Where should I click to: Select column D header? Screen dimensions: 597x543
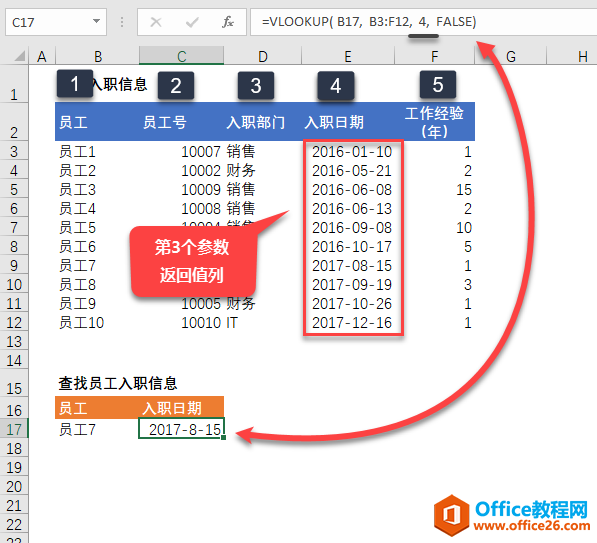click(x=263, y=56)
